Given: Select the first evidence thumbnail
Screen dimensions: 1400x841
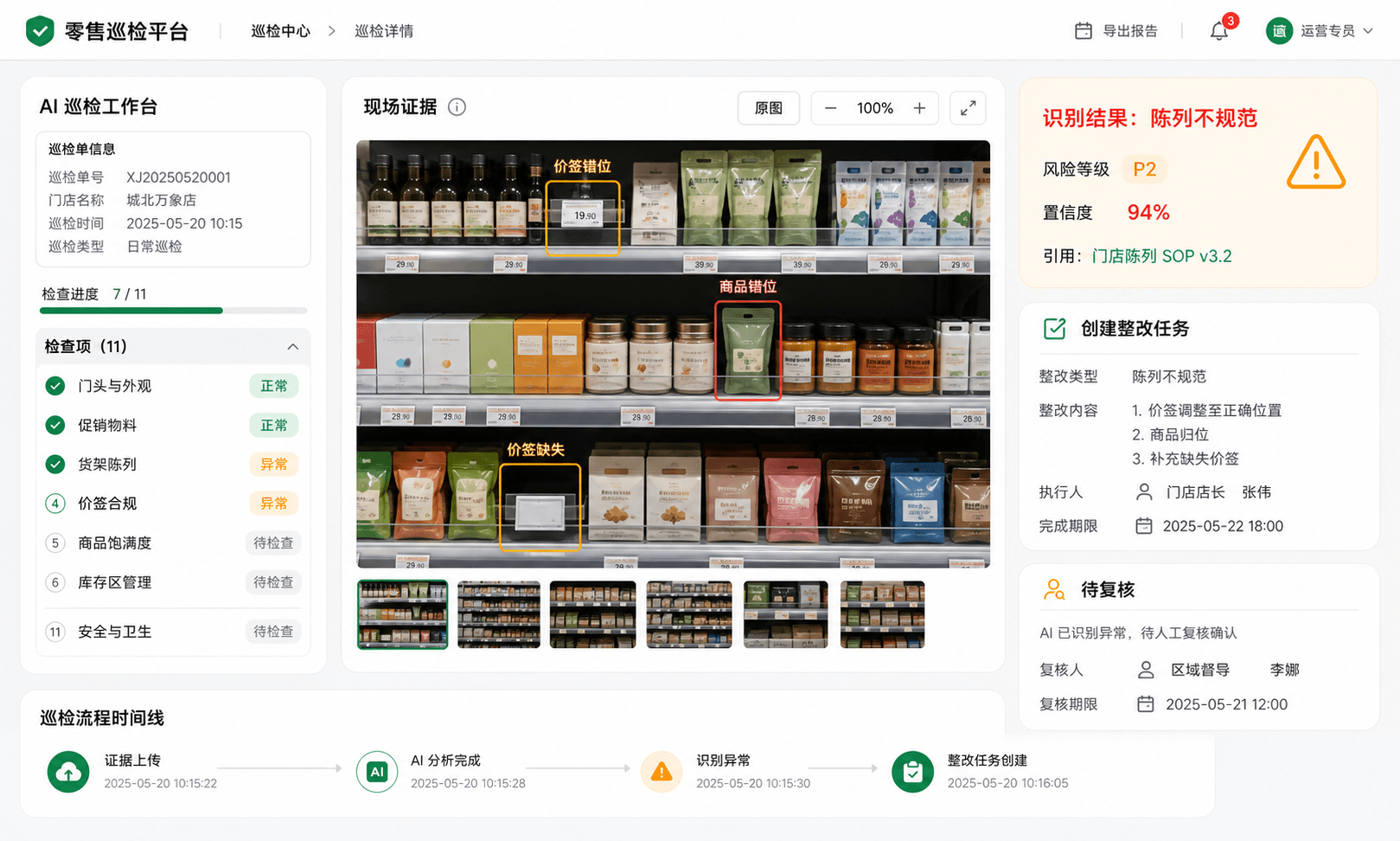Looking at the screenshot, I should coord(403,614).
